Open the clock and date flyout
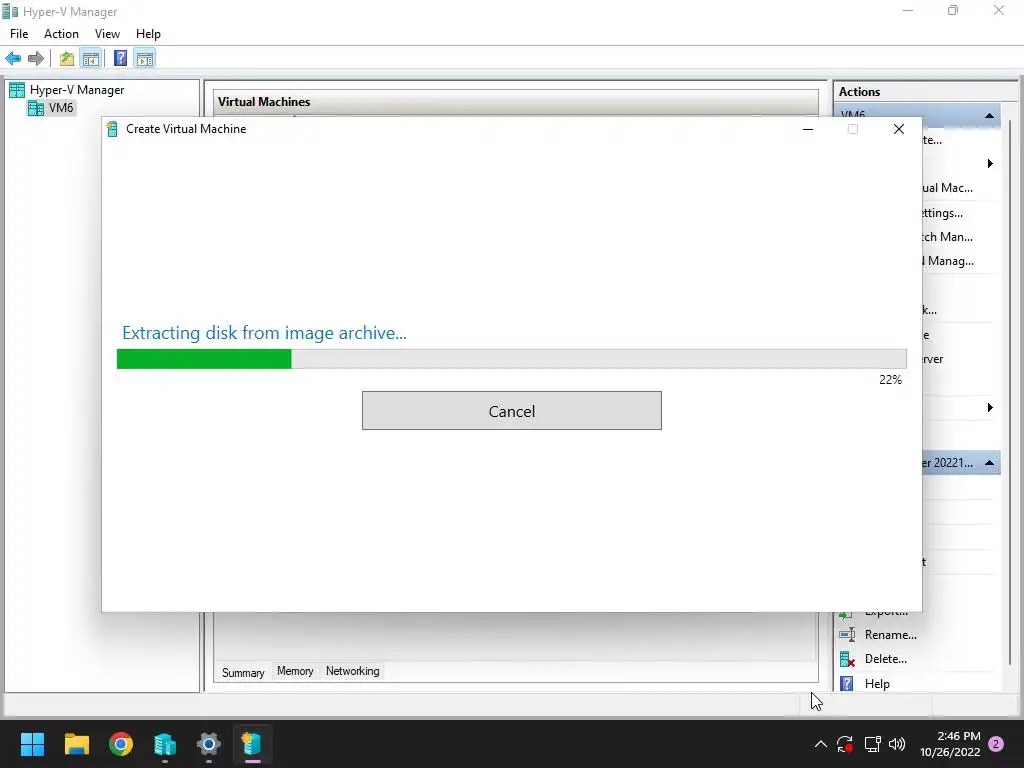This screenshot has width=1024, height=768. click(x=950, y=744)
